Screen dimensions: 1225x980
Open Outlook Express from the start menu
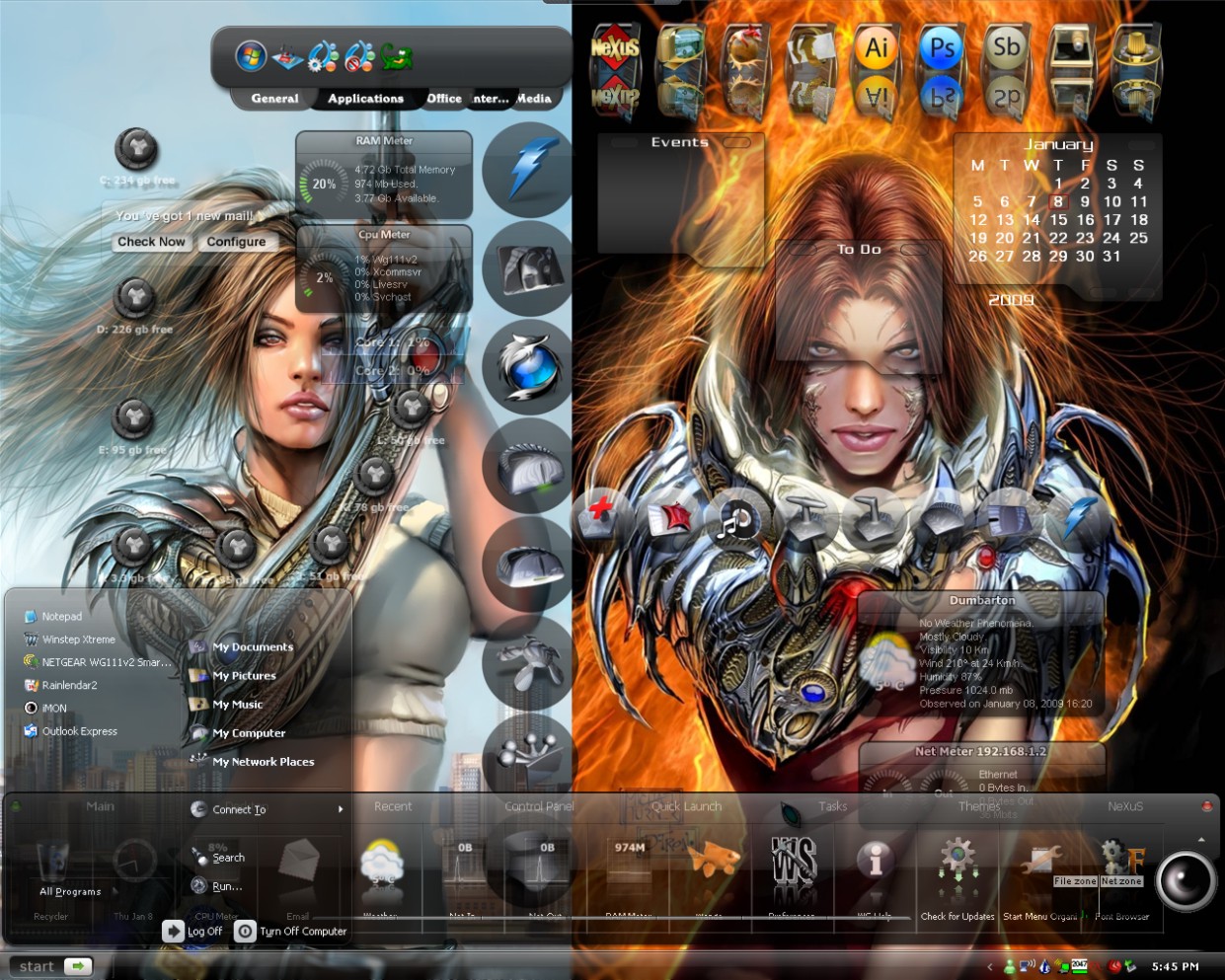point(70,731)
